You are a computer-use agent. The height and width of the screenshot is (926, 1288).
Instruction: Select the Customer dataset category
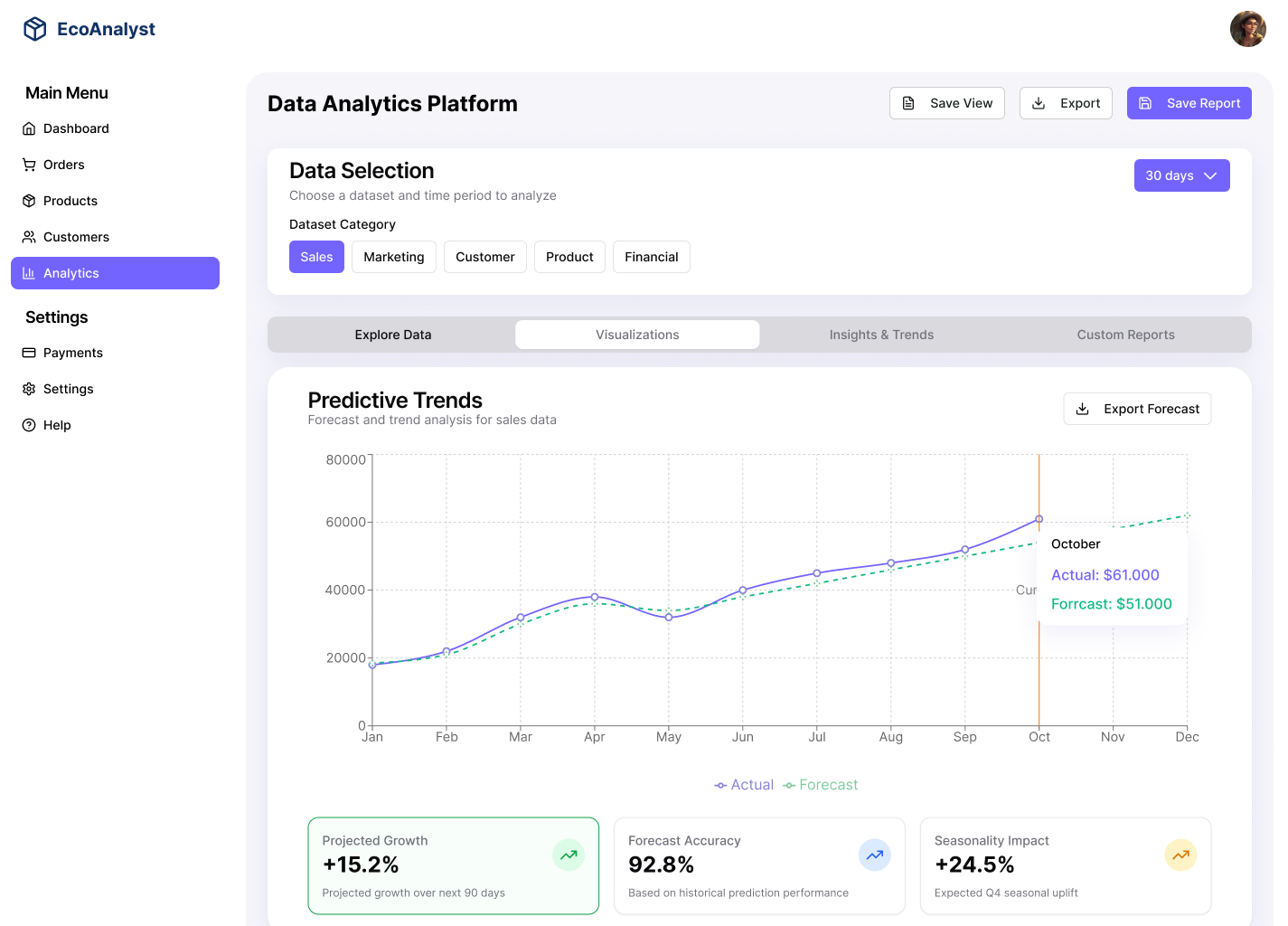[x=485, y=257]
